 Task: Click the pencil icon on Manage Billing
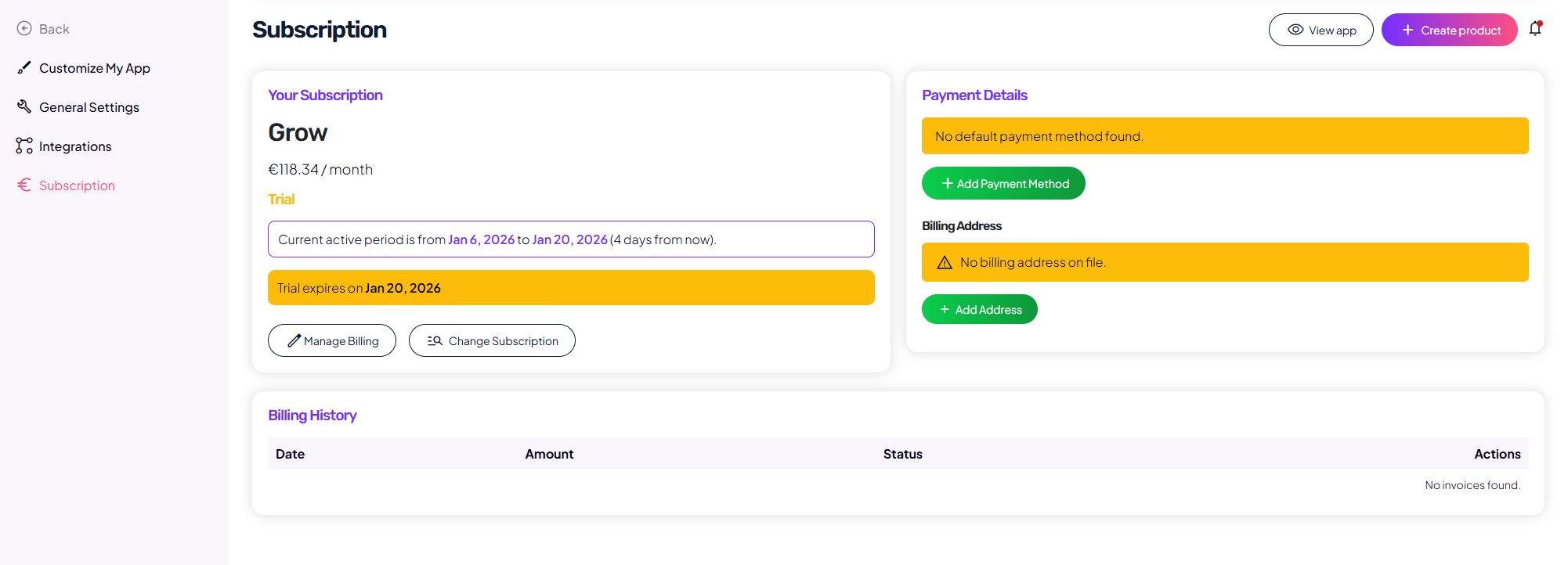tap(294, 340)
